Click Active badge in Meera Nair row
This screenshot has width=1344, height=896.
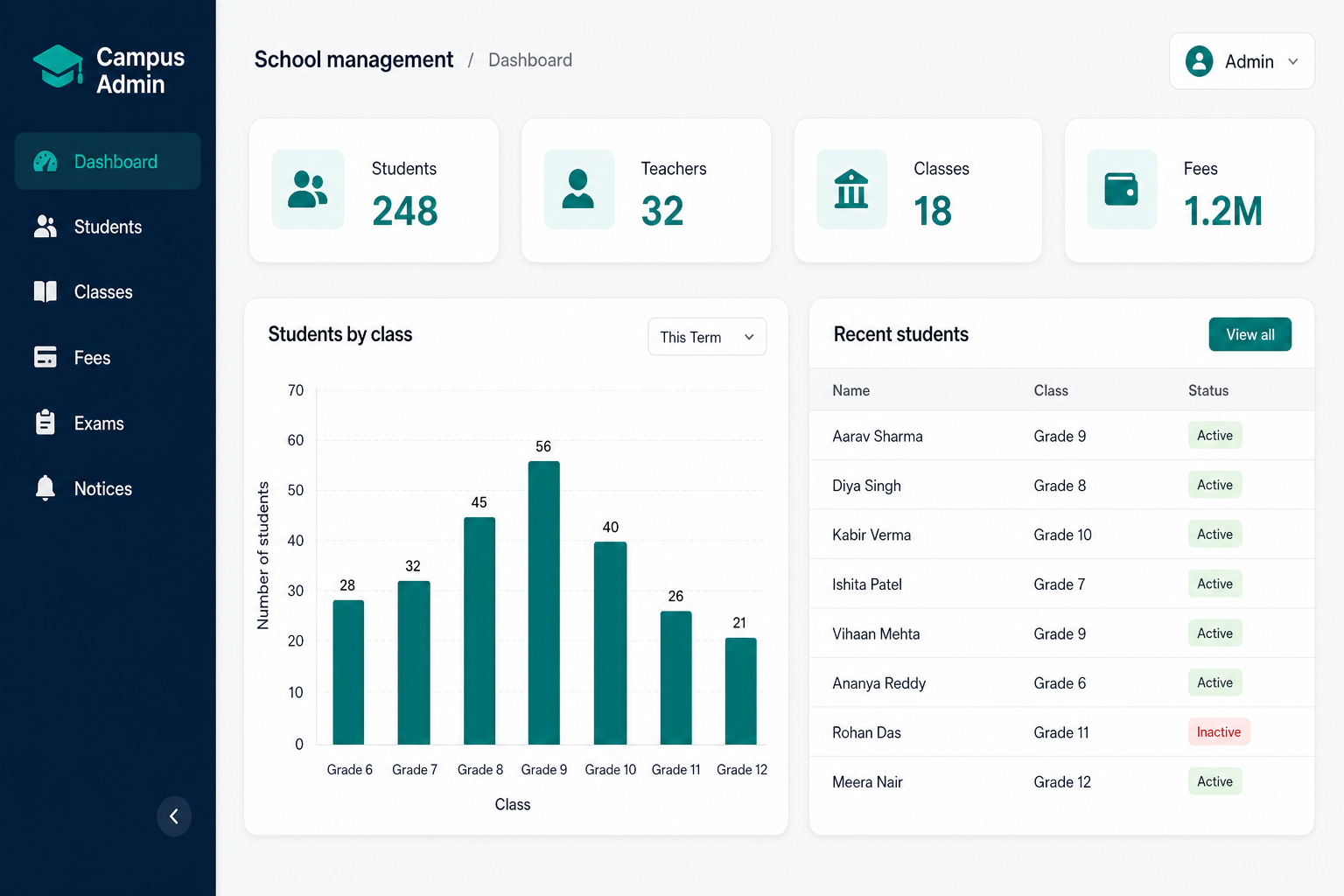click(x=1214, y=781)
